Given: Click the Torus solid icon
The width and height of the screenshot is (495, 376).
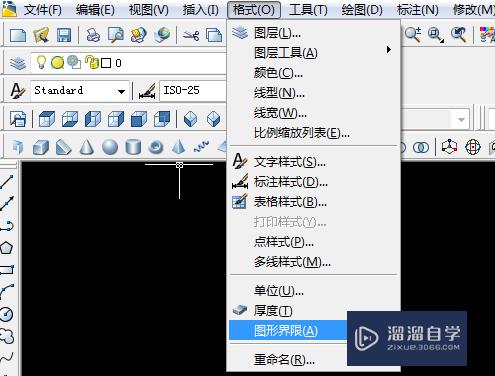Looking at the screenshot, I should pyautogui.click(x=156, y=147).
